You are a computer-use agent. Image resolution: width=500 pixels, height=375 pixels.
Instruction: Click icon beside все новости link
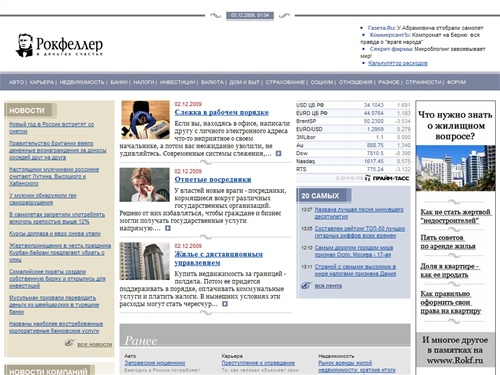point(69,343)
